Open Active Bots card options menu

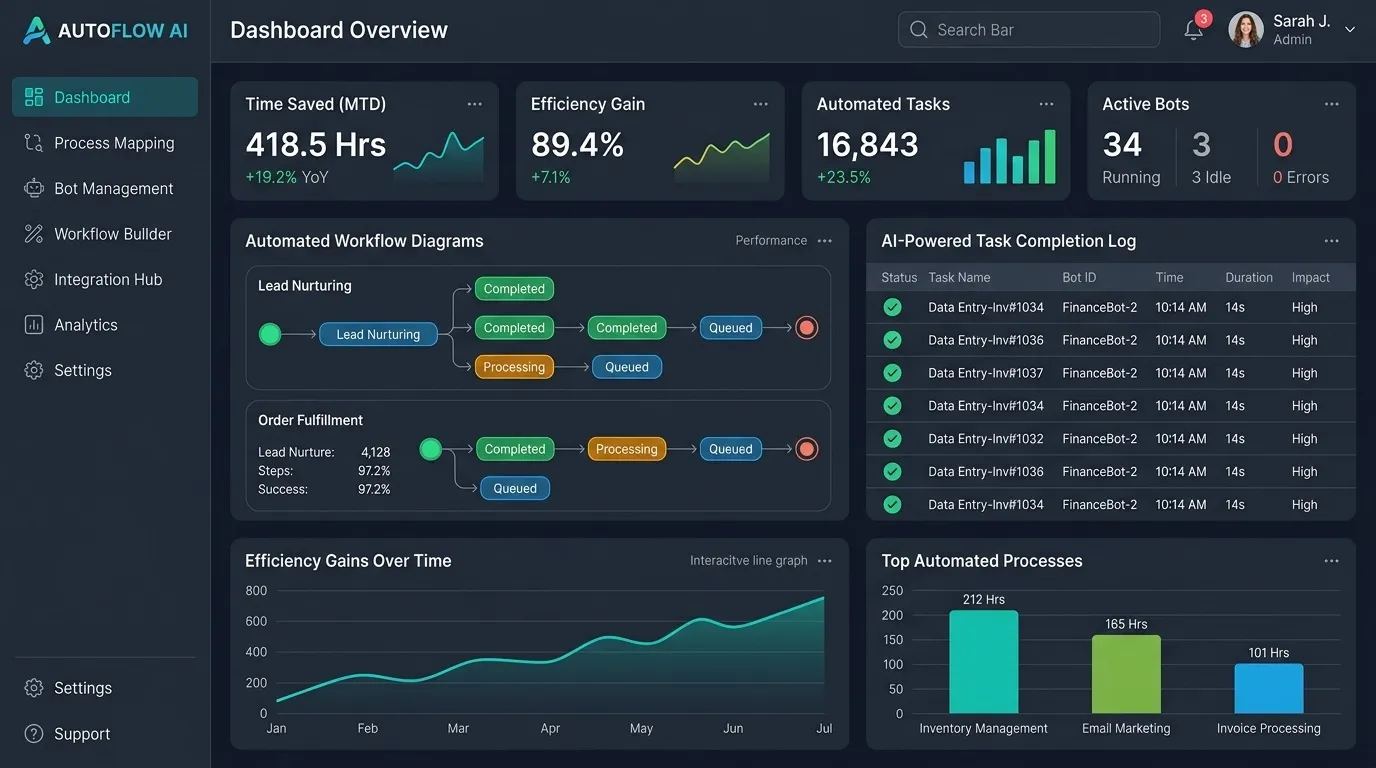pos(1331,104)
